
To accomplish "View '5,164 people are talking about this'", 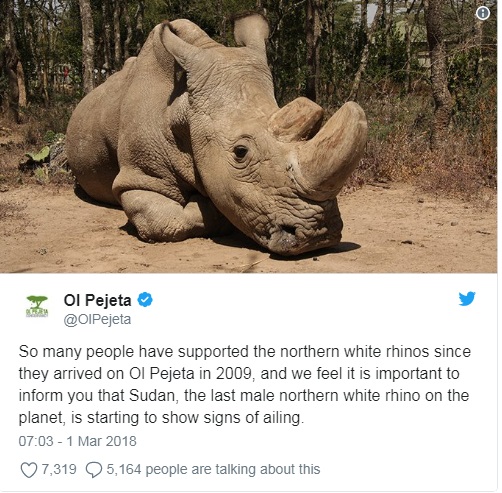I will 213,469.
